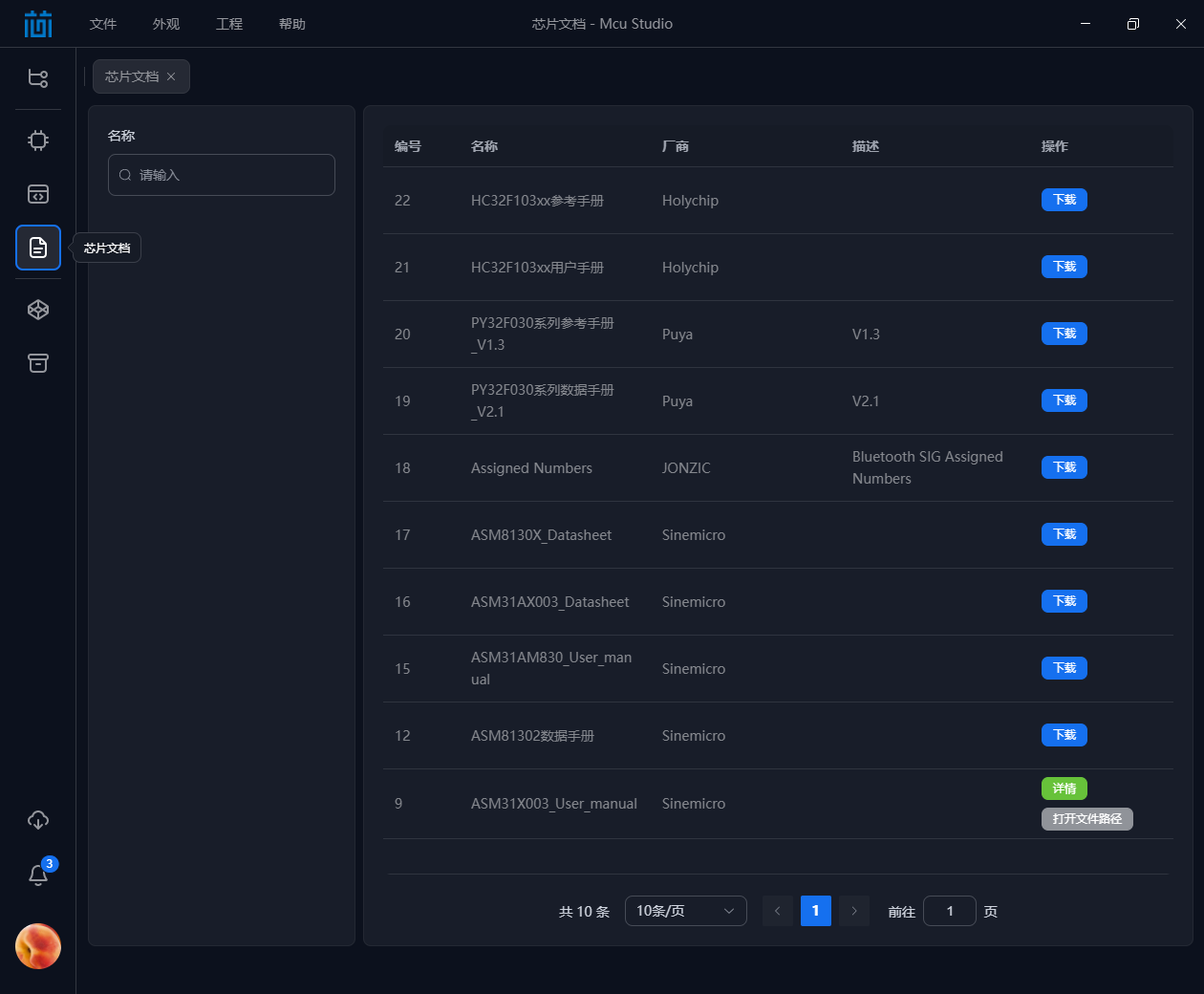Open the project tree icon in sidebar

(x=38, y=78)
